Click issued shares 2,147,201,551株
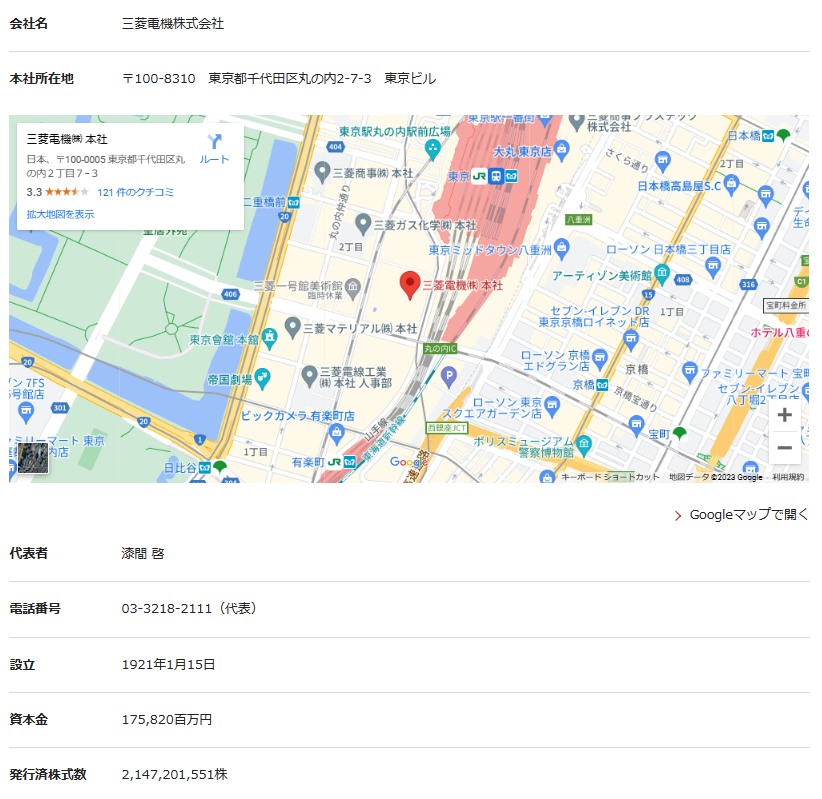The width and height of the screenshot is (822, 799). click(175, 775)
